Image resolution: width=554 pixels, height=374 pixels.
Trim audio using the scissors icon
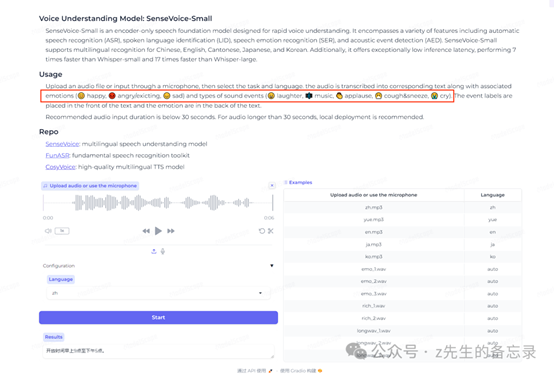point(271,231)
